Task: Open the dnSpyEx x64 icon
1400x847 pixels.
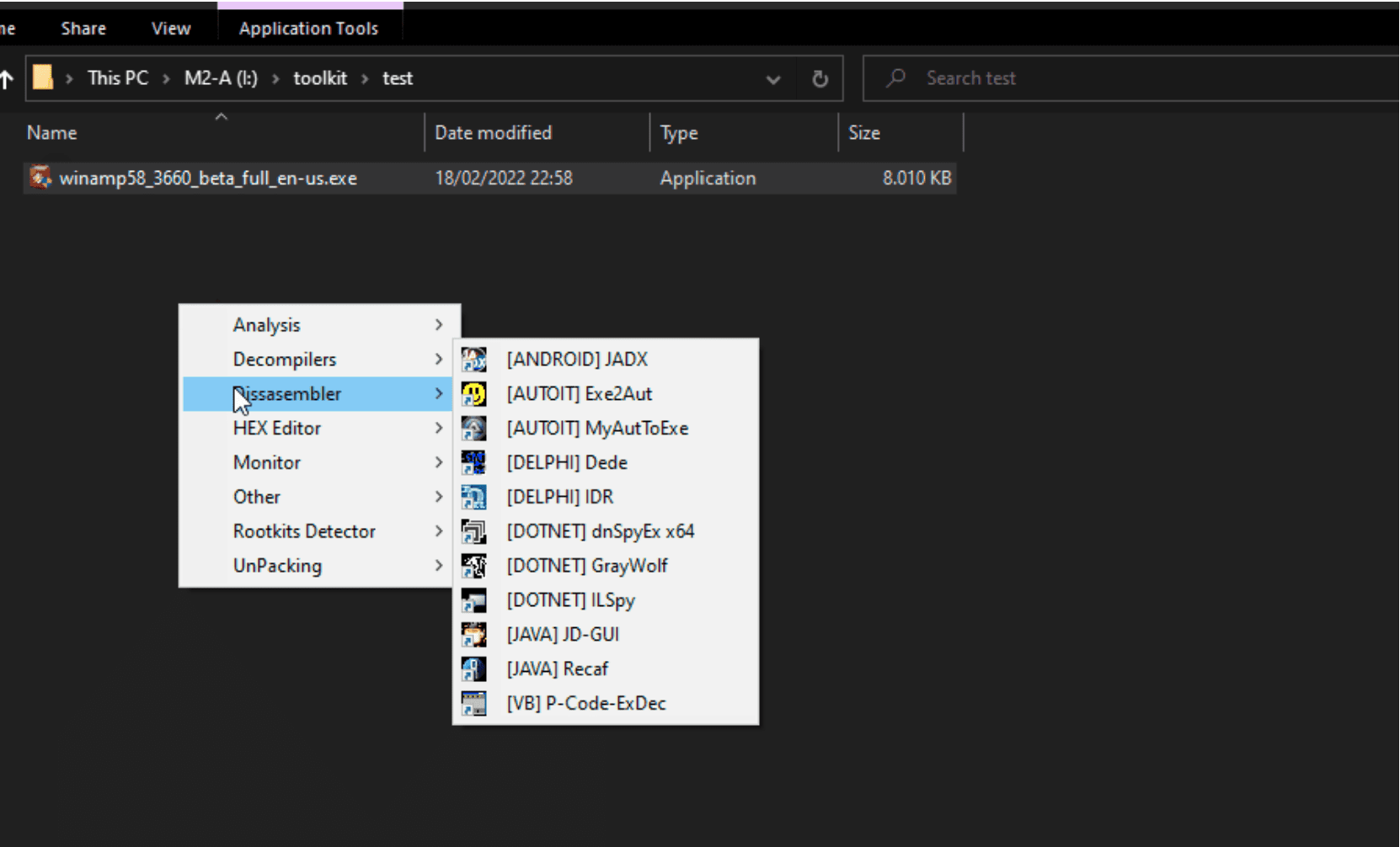Action: click(474, 532)
